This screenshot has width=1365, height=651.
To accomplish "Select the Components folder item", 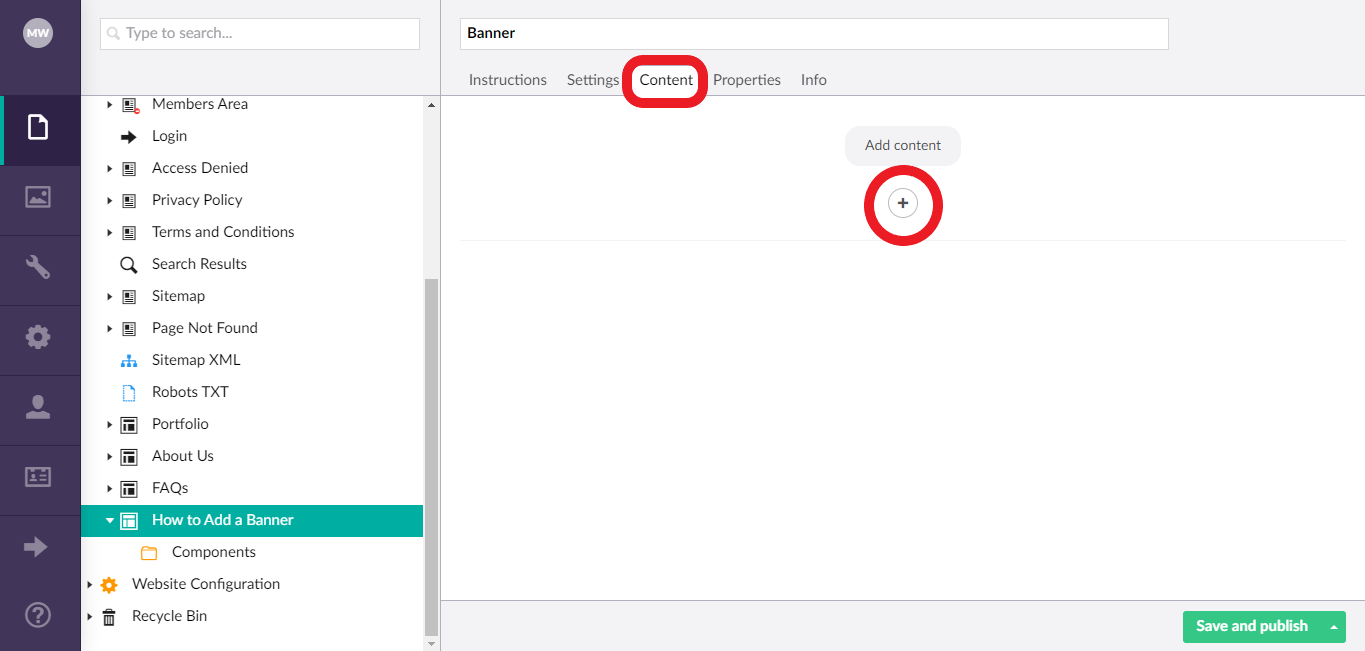I will tap(214, 552).
